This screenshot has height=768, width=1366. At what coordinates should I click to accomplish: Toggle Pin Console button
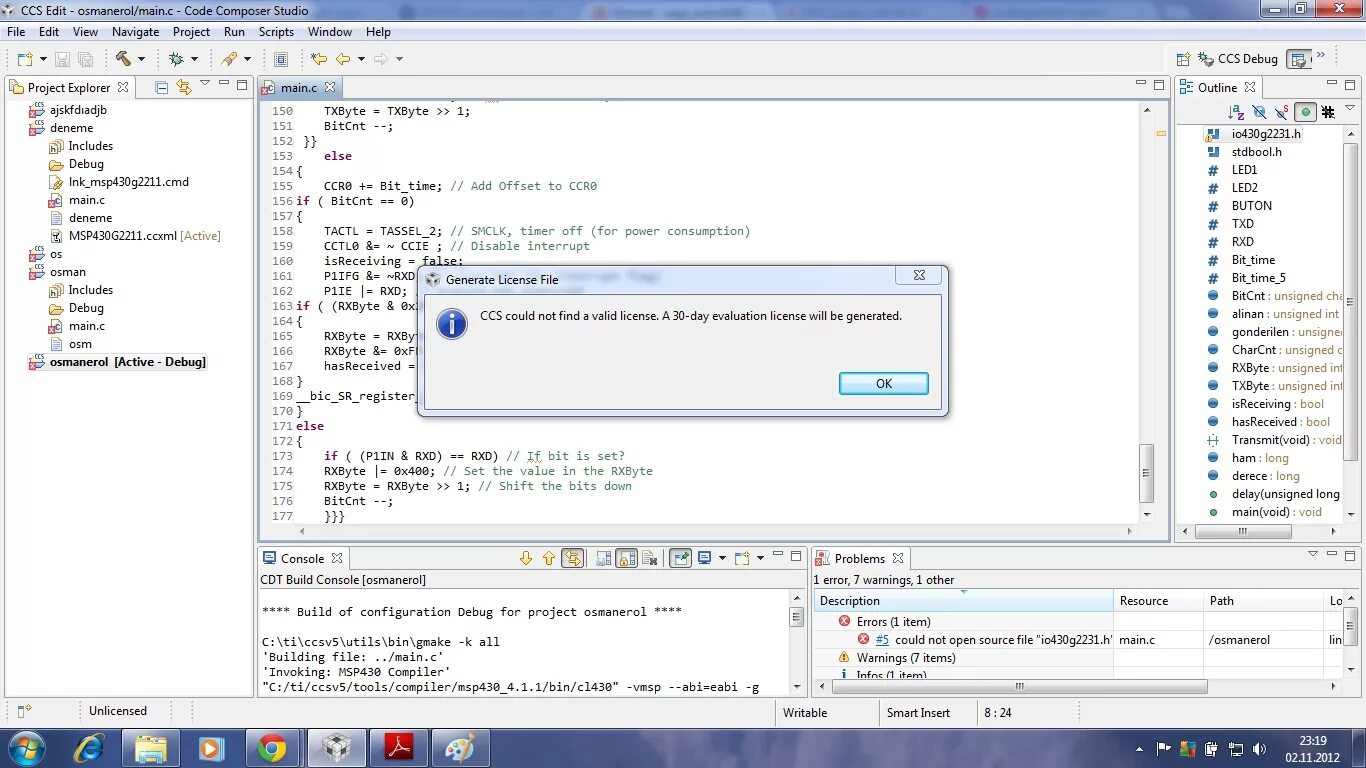pos(680,558)
